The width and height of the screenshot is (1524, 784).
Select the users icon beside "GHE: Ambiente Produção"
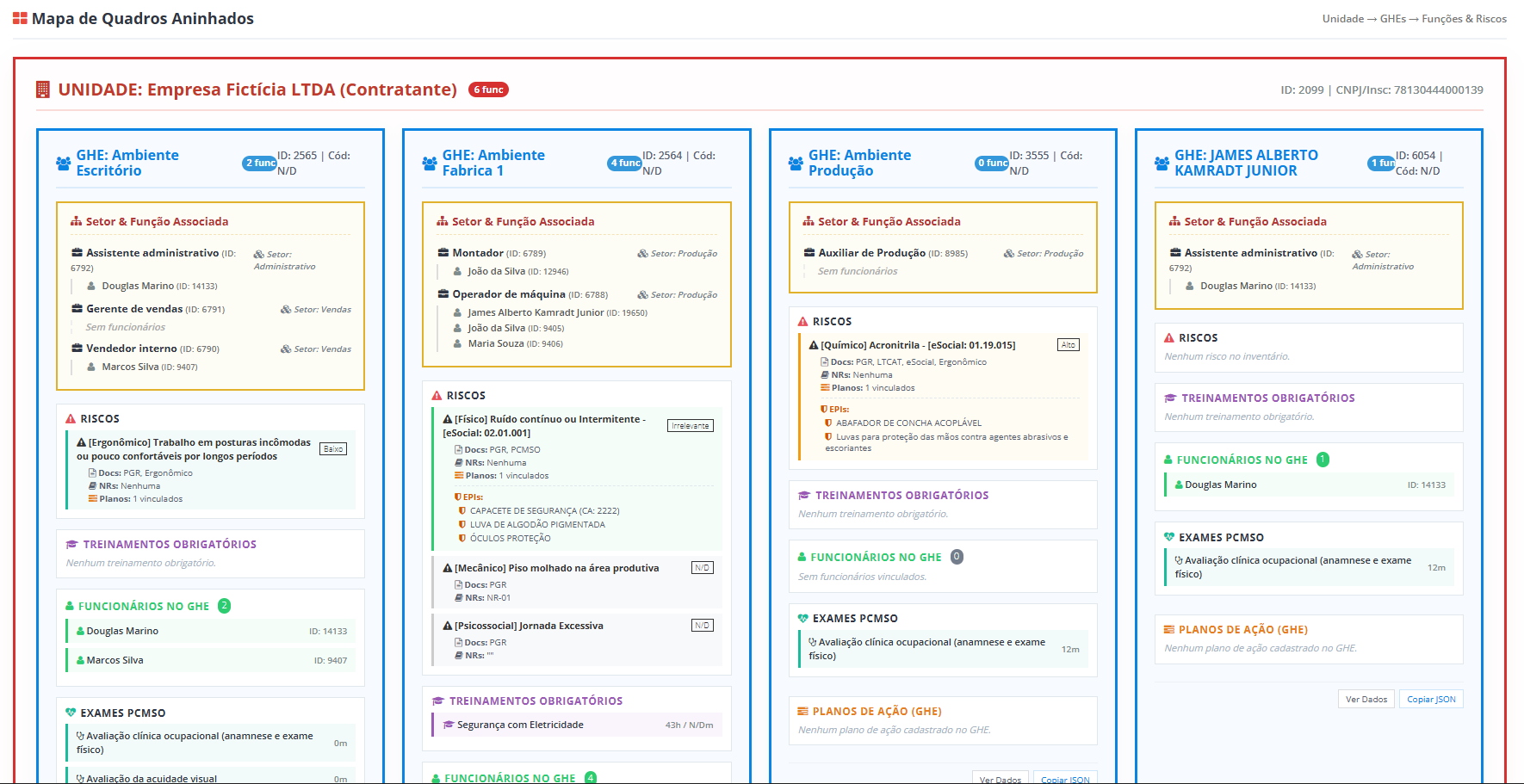point(796,163)
